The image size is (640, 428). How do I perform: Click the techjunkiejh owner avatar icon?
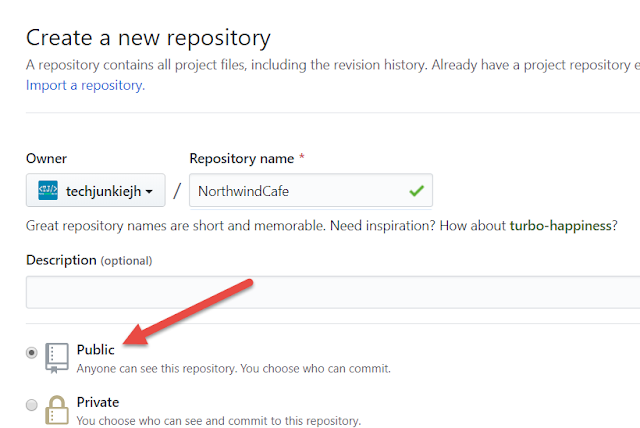pos(48,190)
